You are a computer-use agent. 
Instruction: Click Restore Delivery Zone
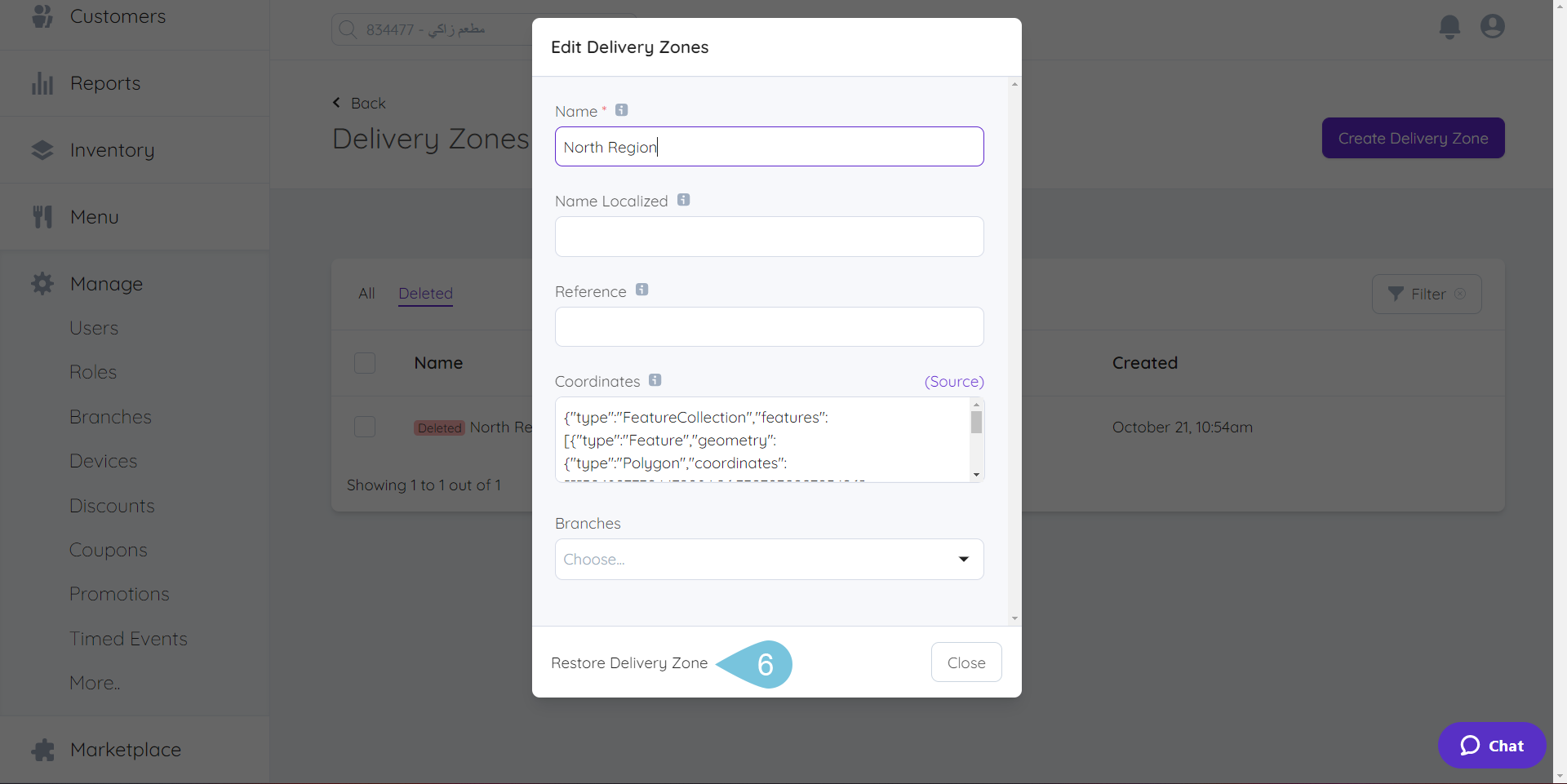[629, 662]
